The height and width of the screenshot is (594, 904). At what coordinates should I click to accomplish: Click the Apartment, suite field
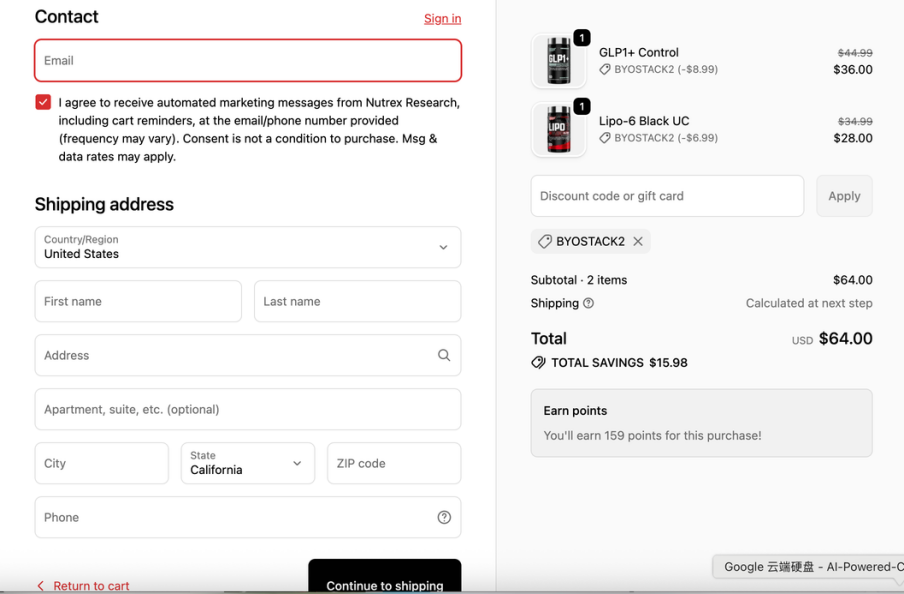[248, 409]
